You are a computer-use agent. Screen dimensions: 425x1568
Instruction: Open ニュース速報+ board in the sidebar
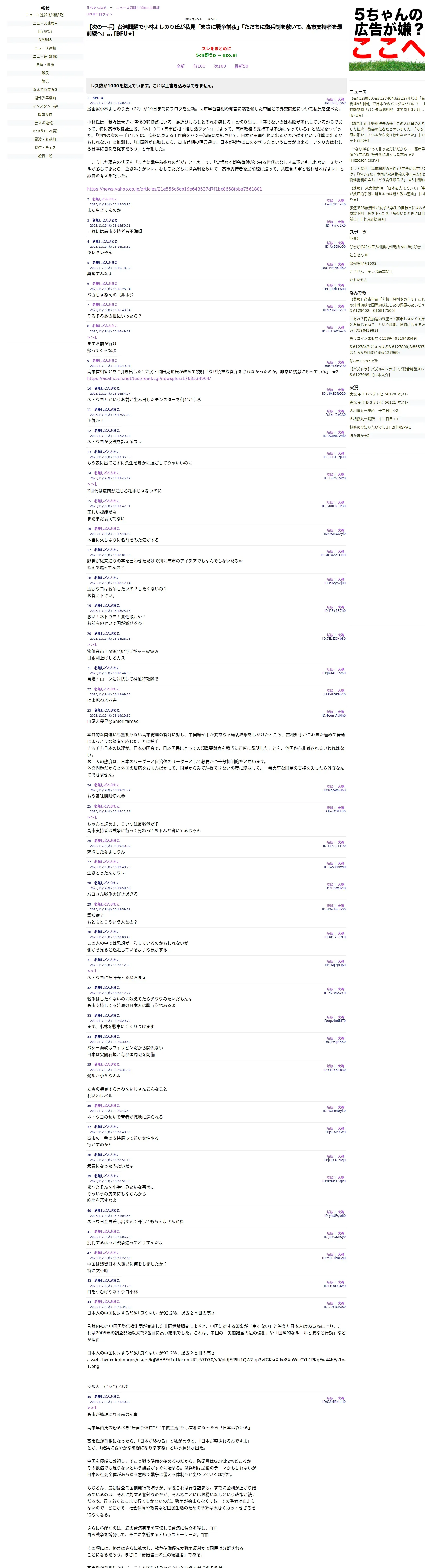(x=45, y=23)
